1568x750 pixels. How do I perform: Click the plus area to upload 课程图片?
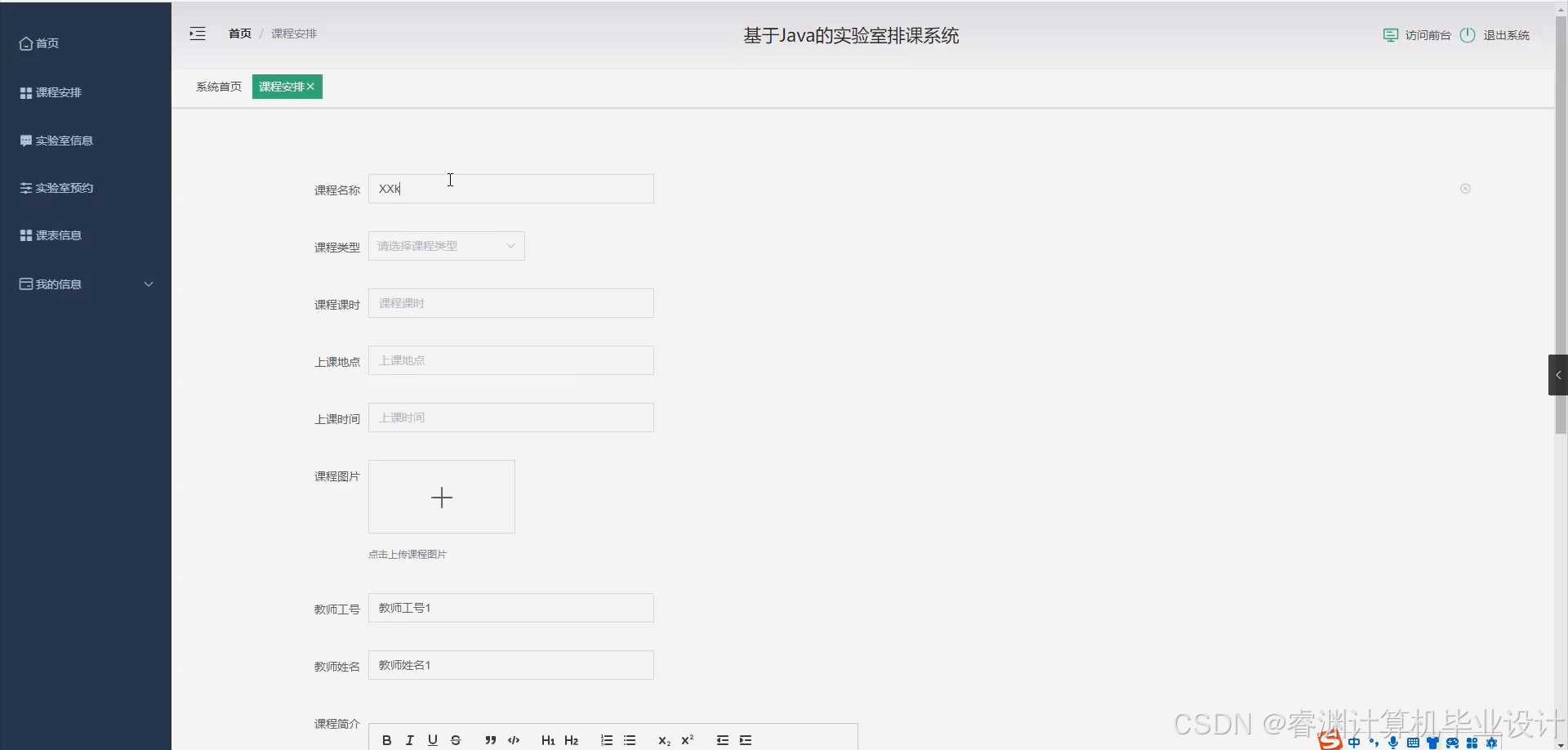point(441,497)
